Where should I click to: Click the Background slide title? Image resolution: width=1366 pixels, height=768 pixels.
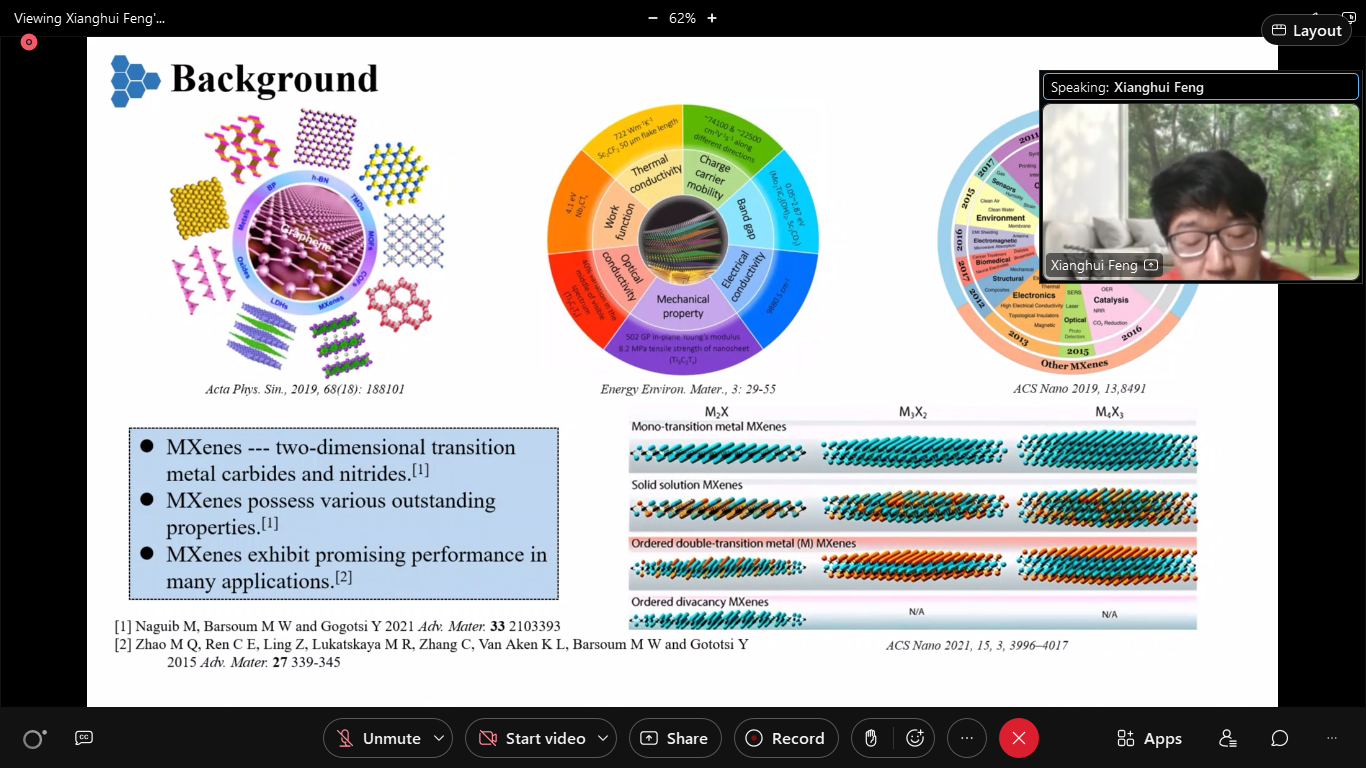pos(274,78)
